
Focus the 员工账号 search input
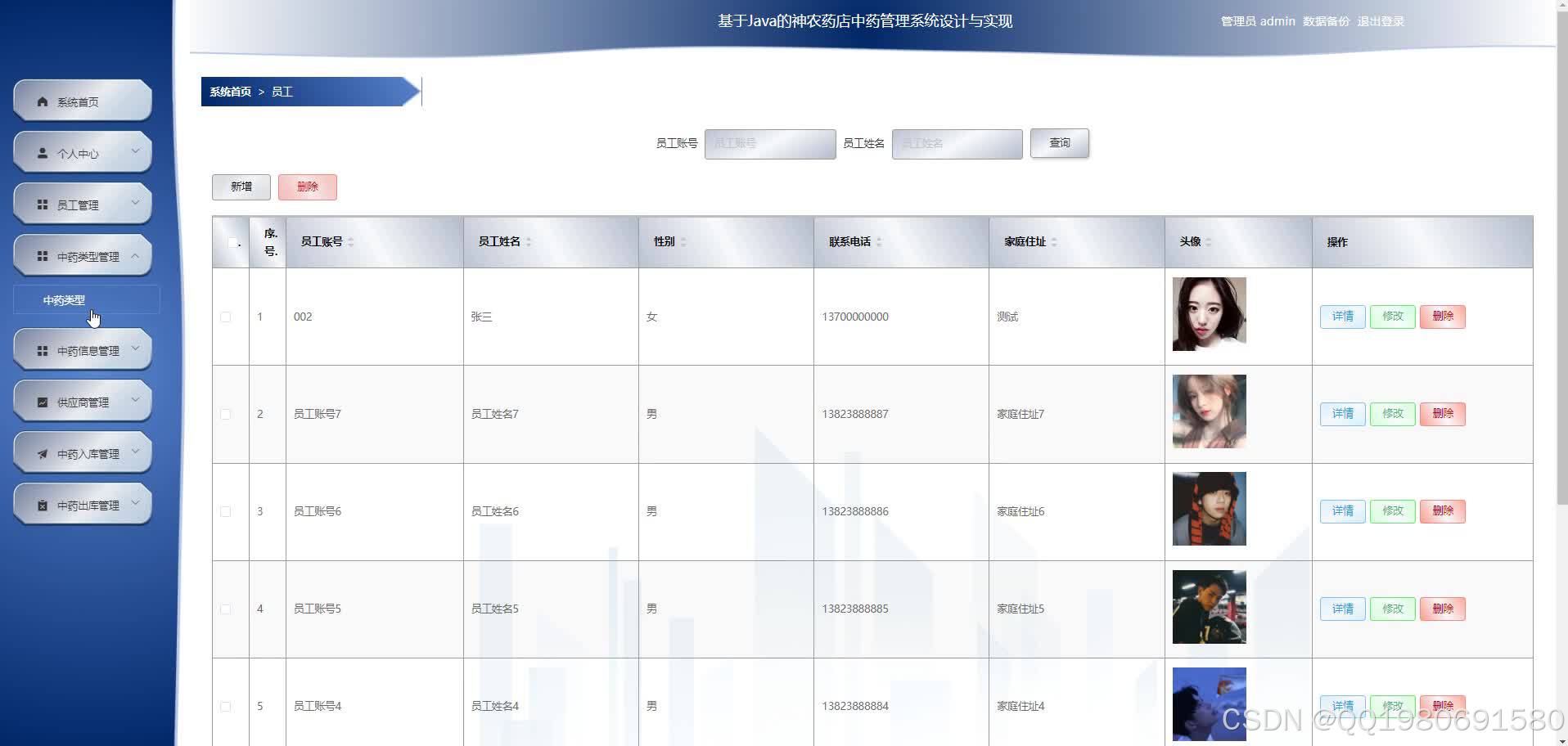tap(770, 143)
